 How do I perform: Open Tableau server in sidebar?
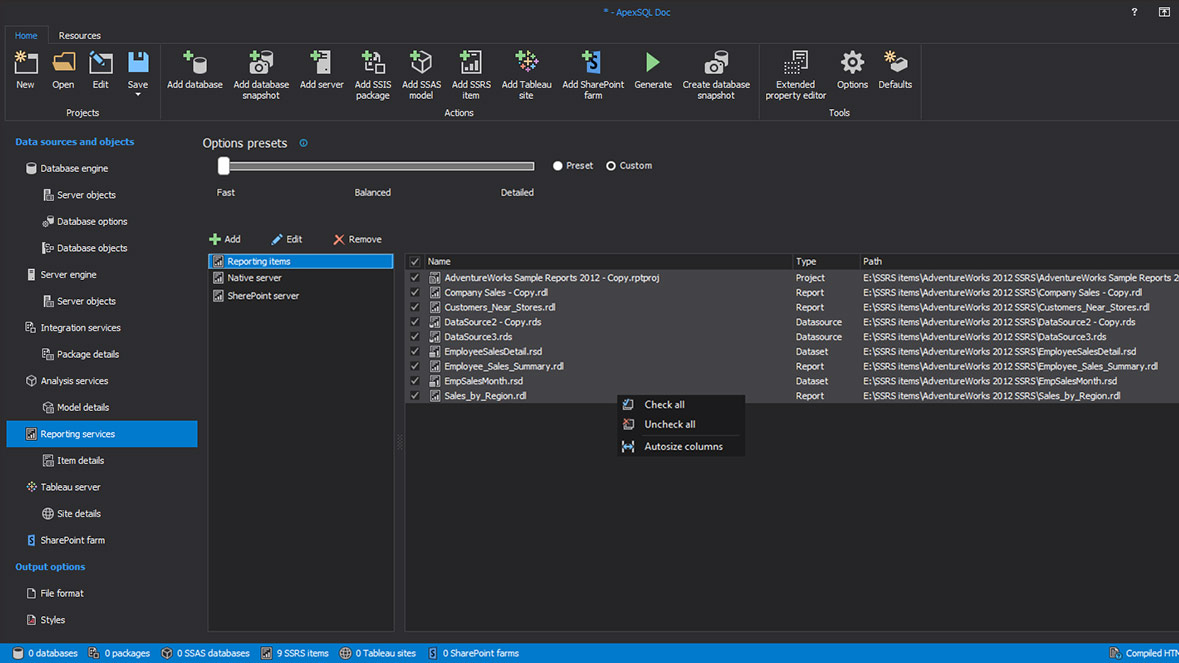(70, 487)
